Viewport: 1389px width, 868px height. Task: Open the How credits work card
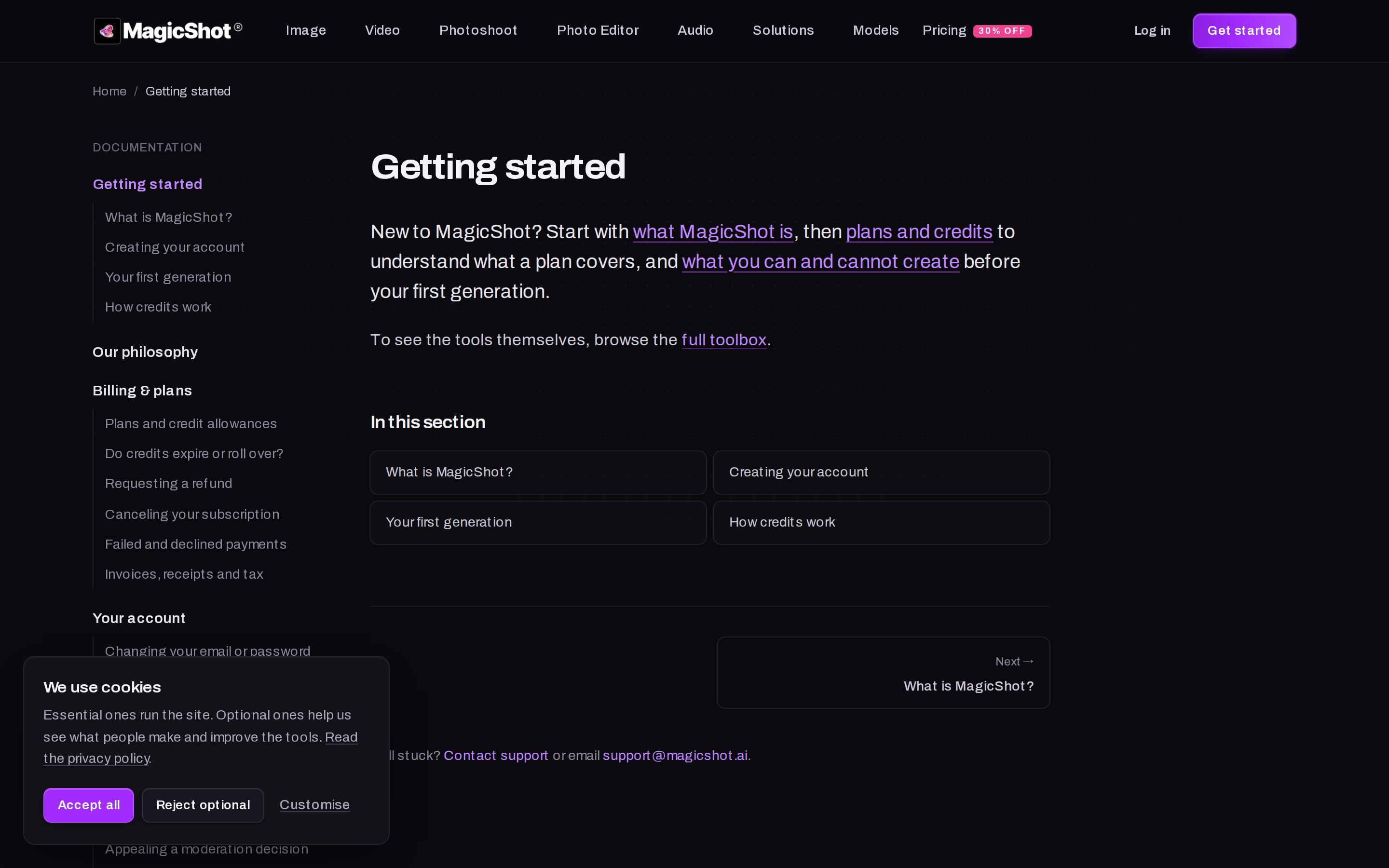(881, 522)
